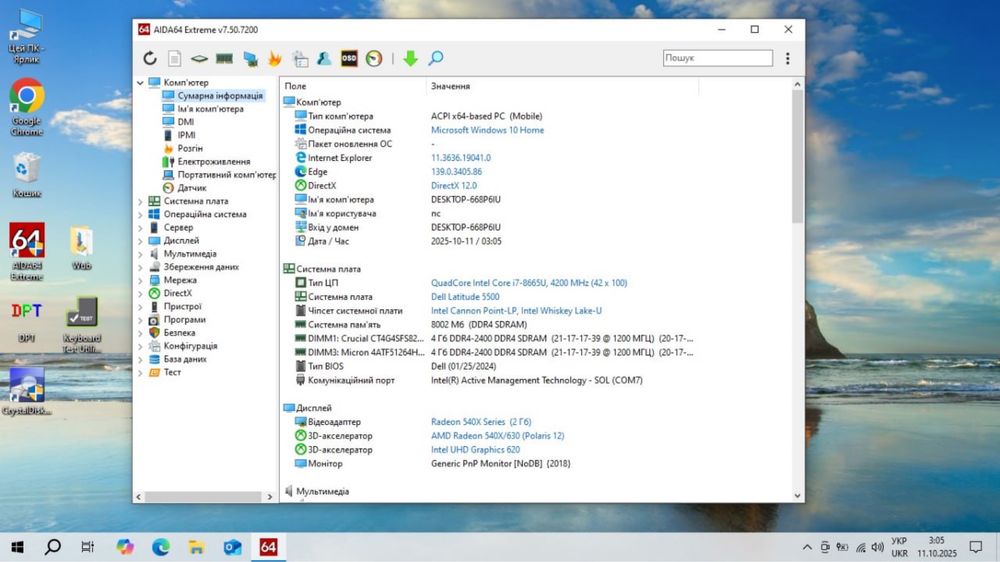Select Датчик in the tree
1000x562 pixels.
(x=192, y=188)
